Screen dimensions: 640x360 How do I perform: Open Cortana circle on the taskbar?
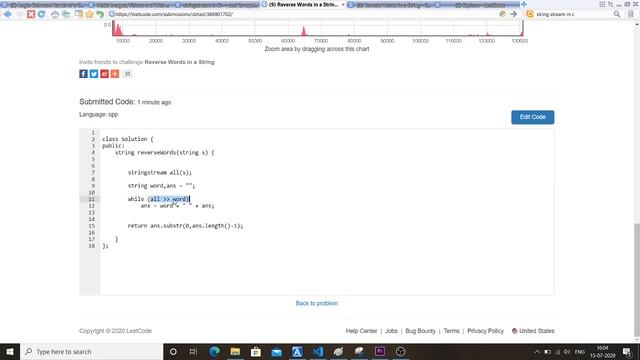(x=173, y=351)
